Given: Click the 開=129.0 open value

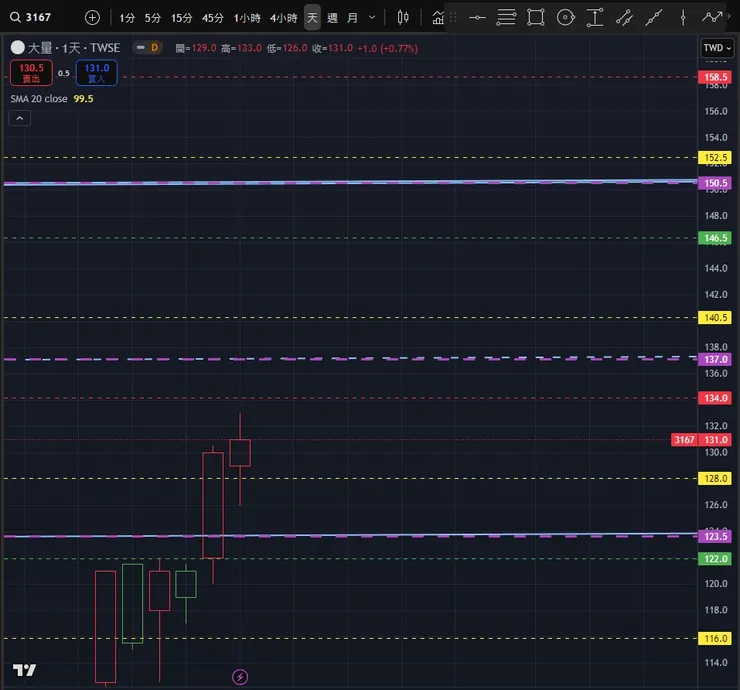Looking at the screenshot, I should 196,48.
